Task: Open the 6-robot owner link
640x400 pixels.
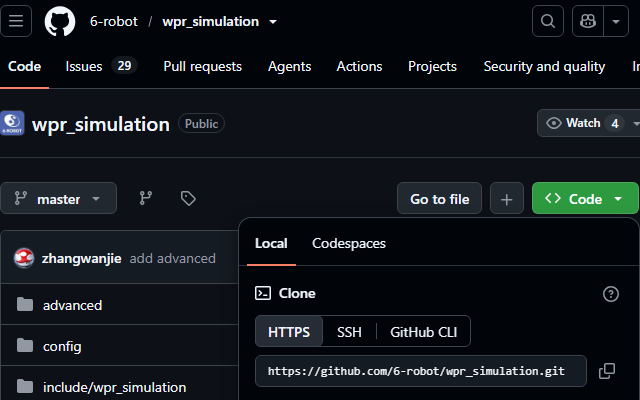Action: (114, 21)
